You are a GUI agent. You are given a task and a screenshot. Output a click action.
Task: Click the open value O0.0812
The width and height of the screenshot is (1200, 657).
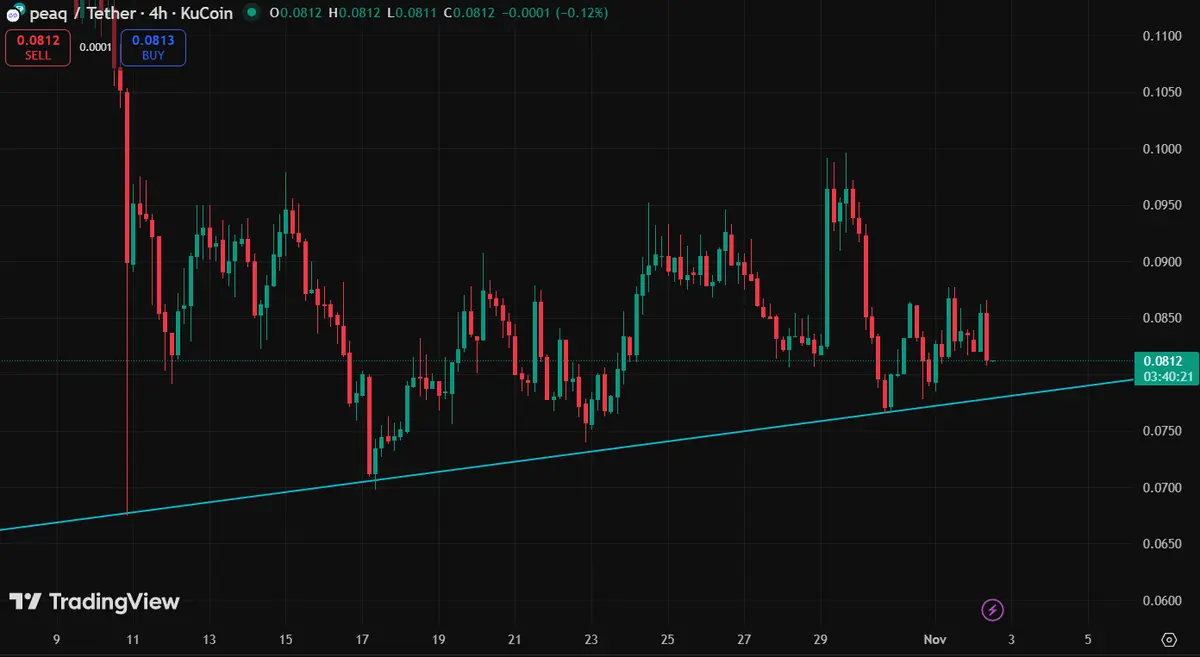tap(298, 13)
